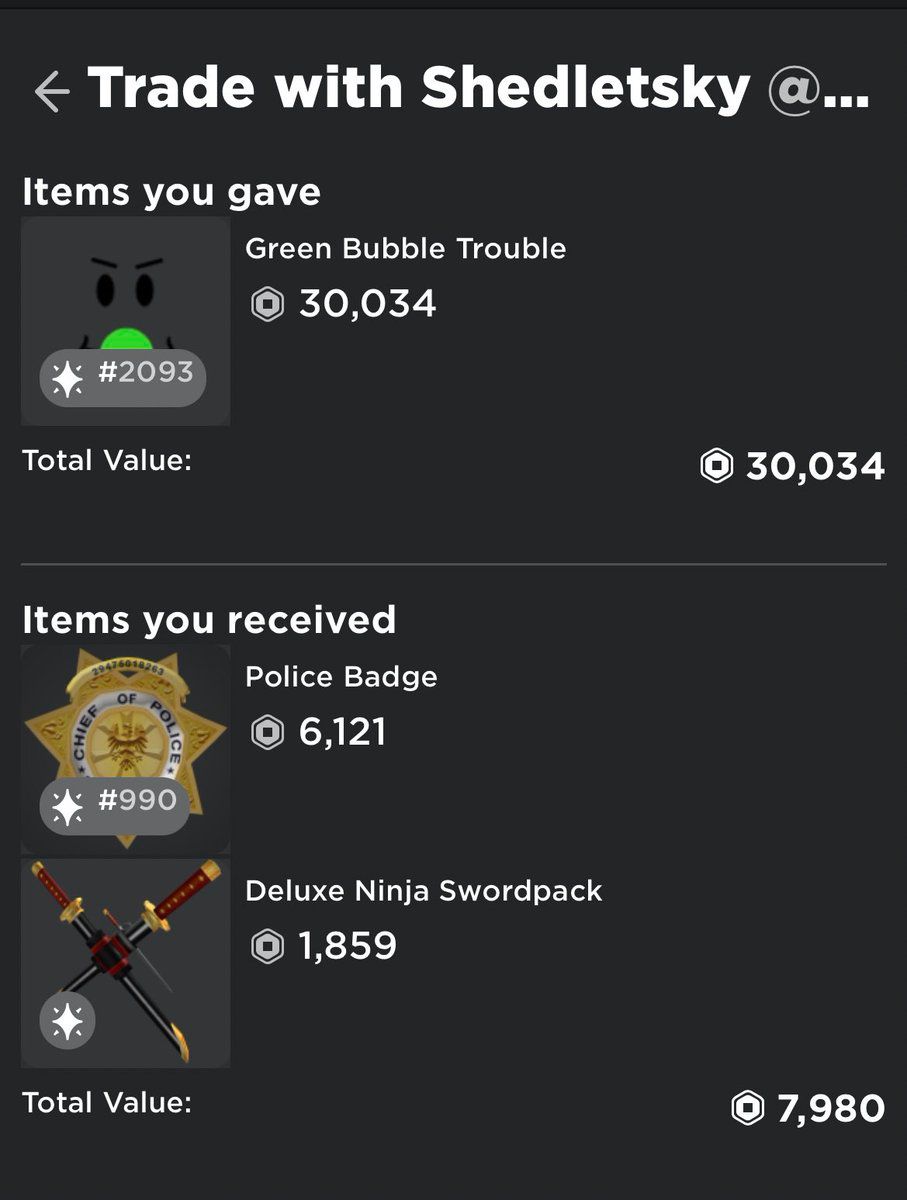Click the Robux icon beside 6,121

pos(267,733)
